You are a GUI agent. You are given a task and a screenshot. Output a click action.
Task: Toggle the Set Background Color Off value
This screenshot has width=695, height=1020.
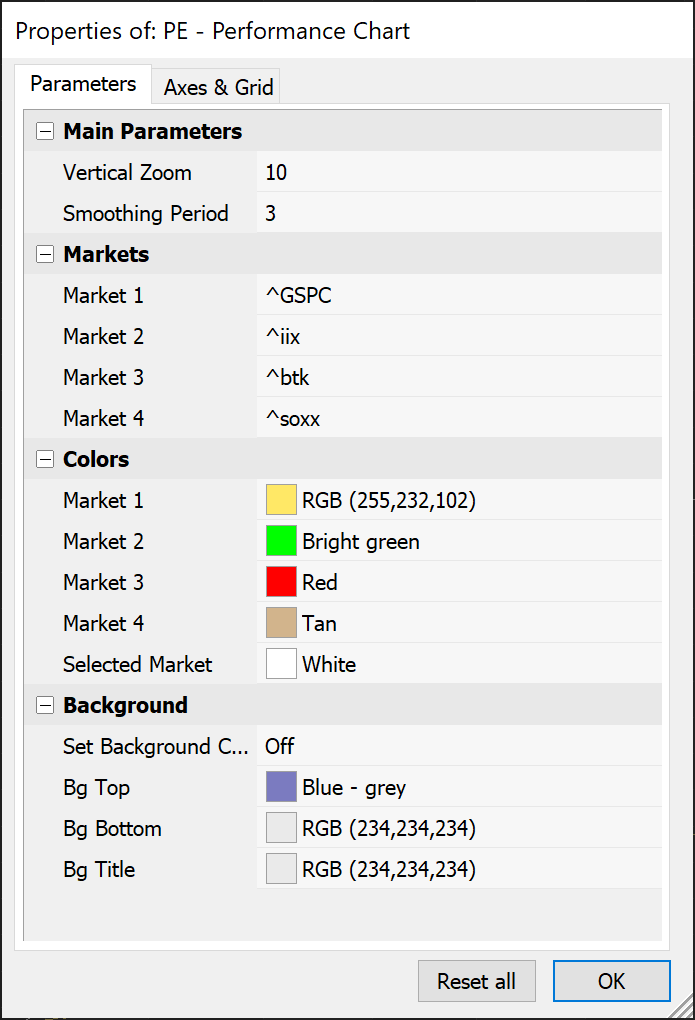458,746
